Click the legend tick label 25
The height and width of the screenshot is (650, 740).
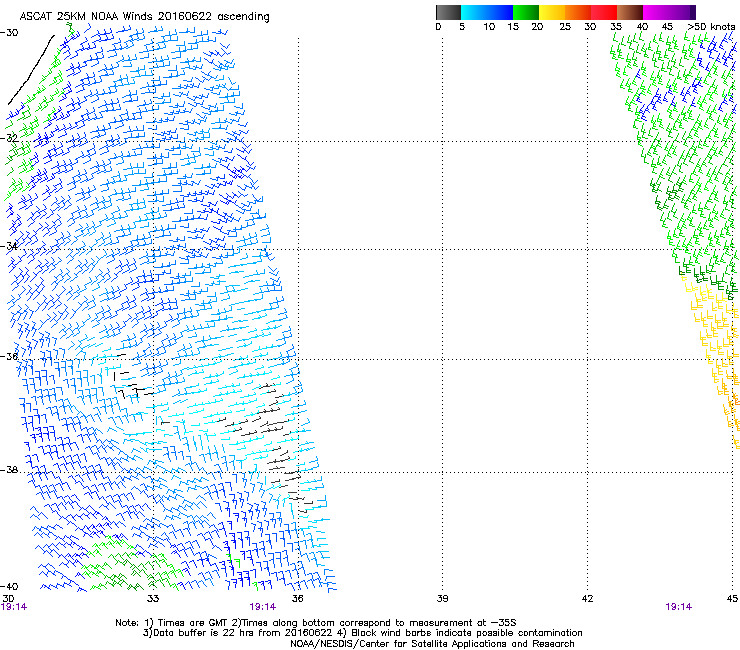click(565, 27)
